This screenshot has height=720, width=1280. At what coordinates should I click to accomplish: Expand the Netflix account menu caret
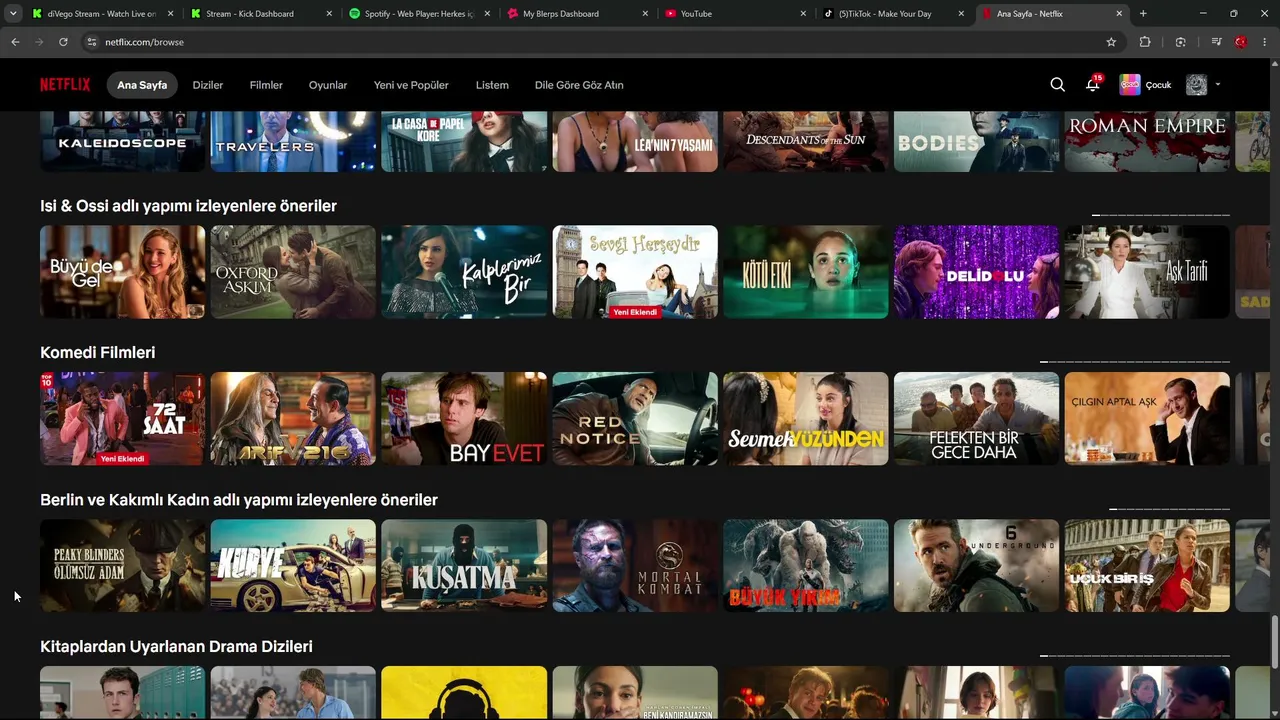point(1218,85)
